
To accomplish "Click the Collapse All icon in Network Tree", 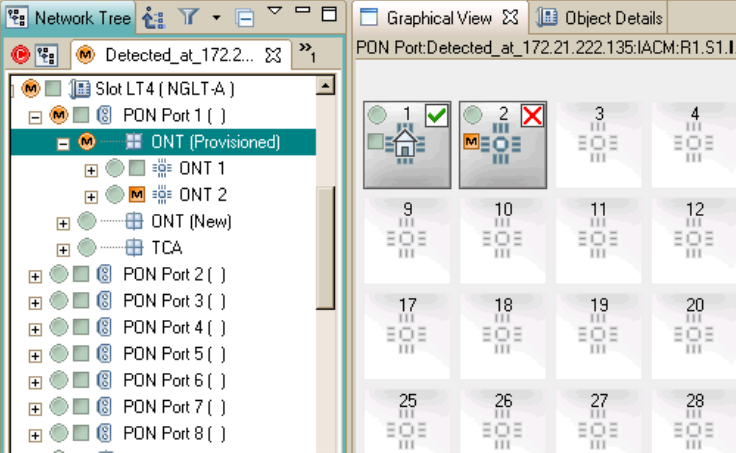I will click(x=244, y=17).
